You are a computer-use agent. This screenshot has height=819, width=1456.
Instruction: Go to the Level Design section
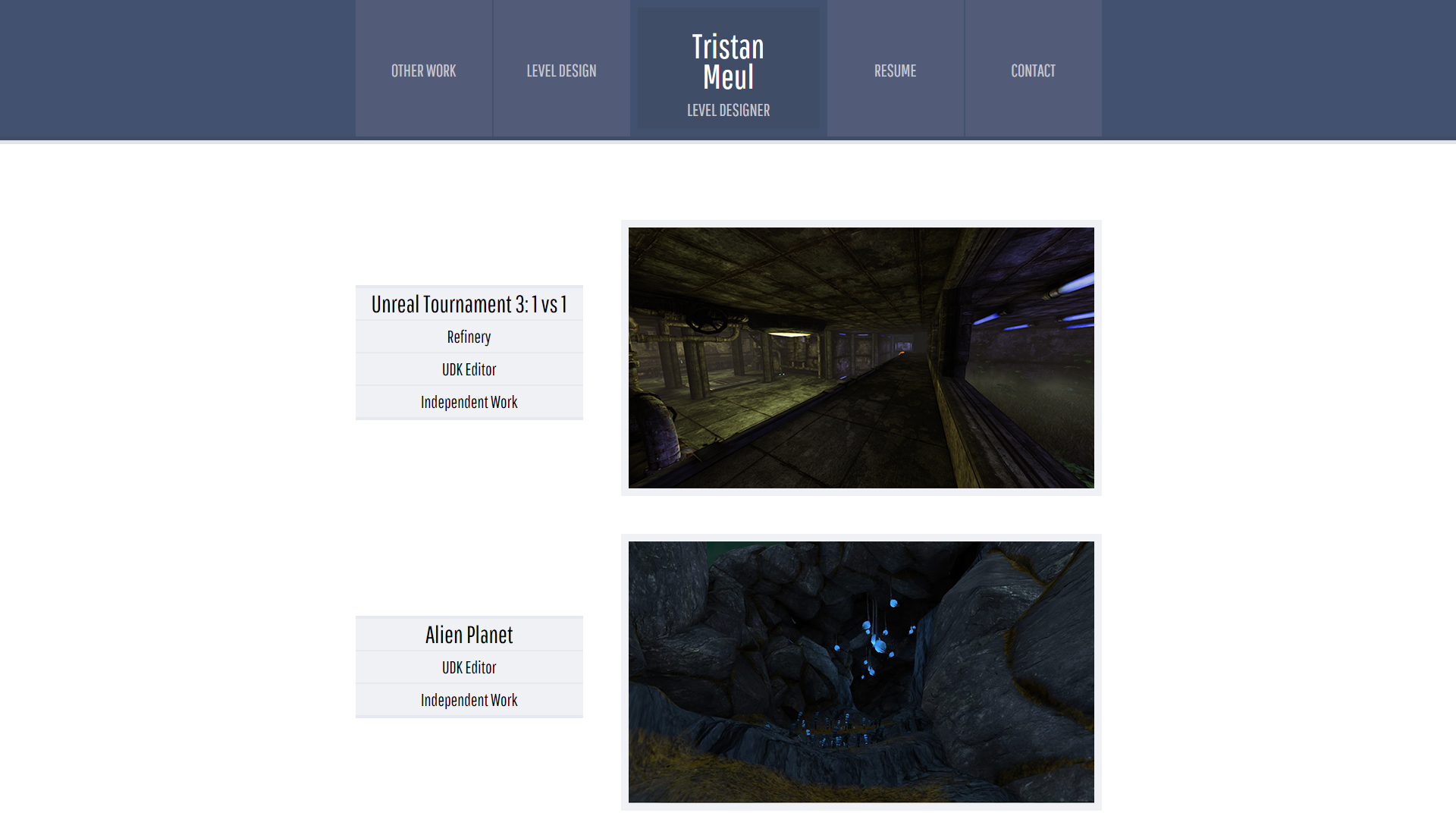click(562, 70)
